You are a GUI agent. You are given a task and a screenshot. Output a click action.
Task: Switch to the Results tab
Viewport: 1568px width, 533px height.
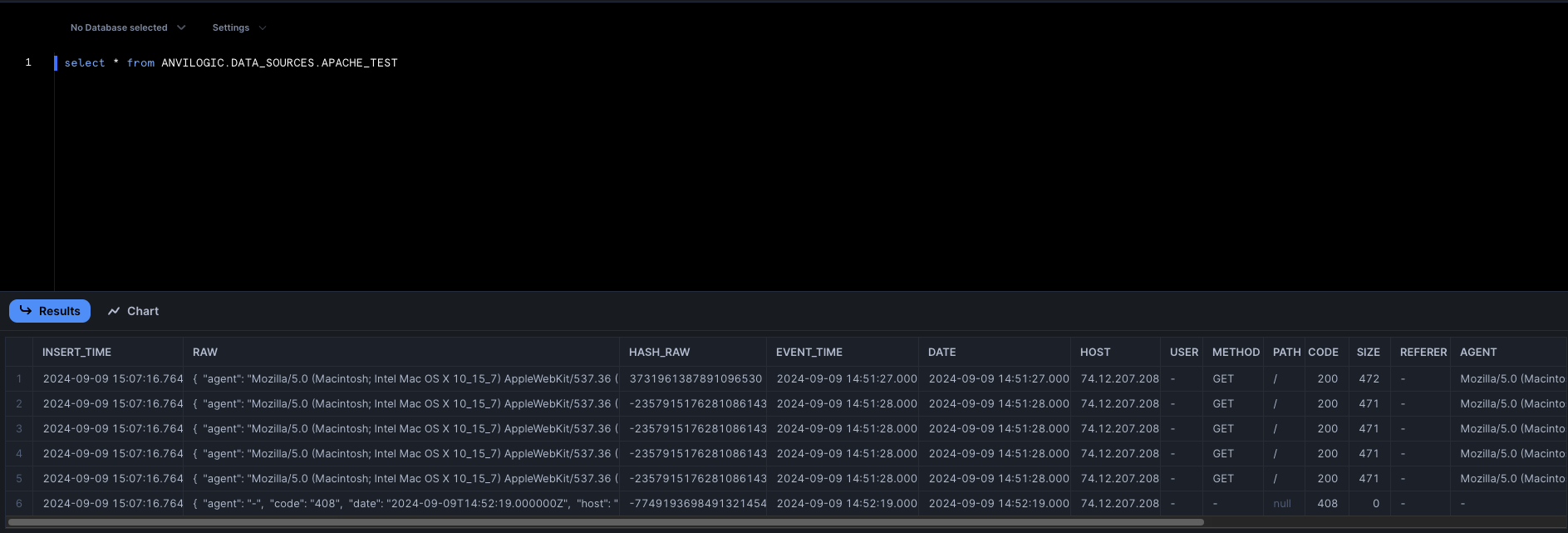point(50,311)
